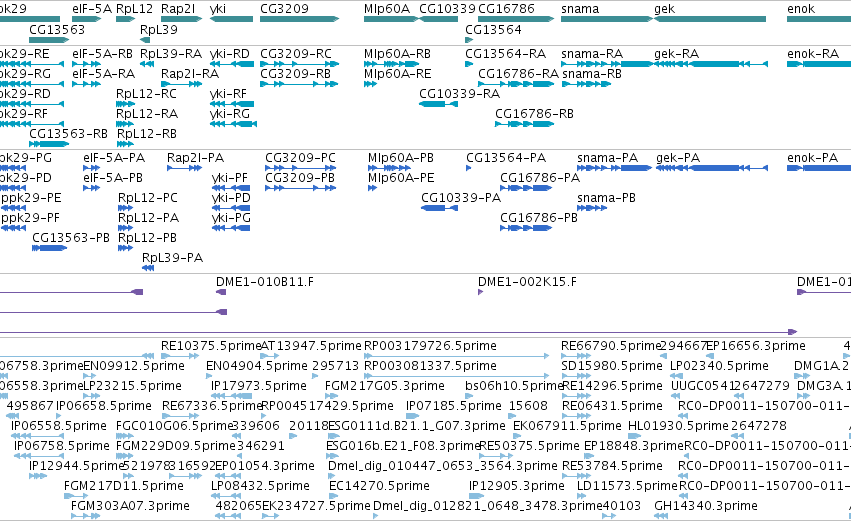Click the snama-RB transcript label
The image size is (851, 521).
(592, 73)
